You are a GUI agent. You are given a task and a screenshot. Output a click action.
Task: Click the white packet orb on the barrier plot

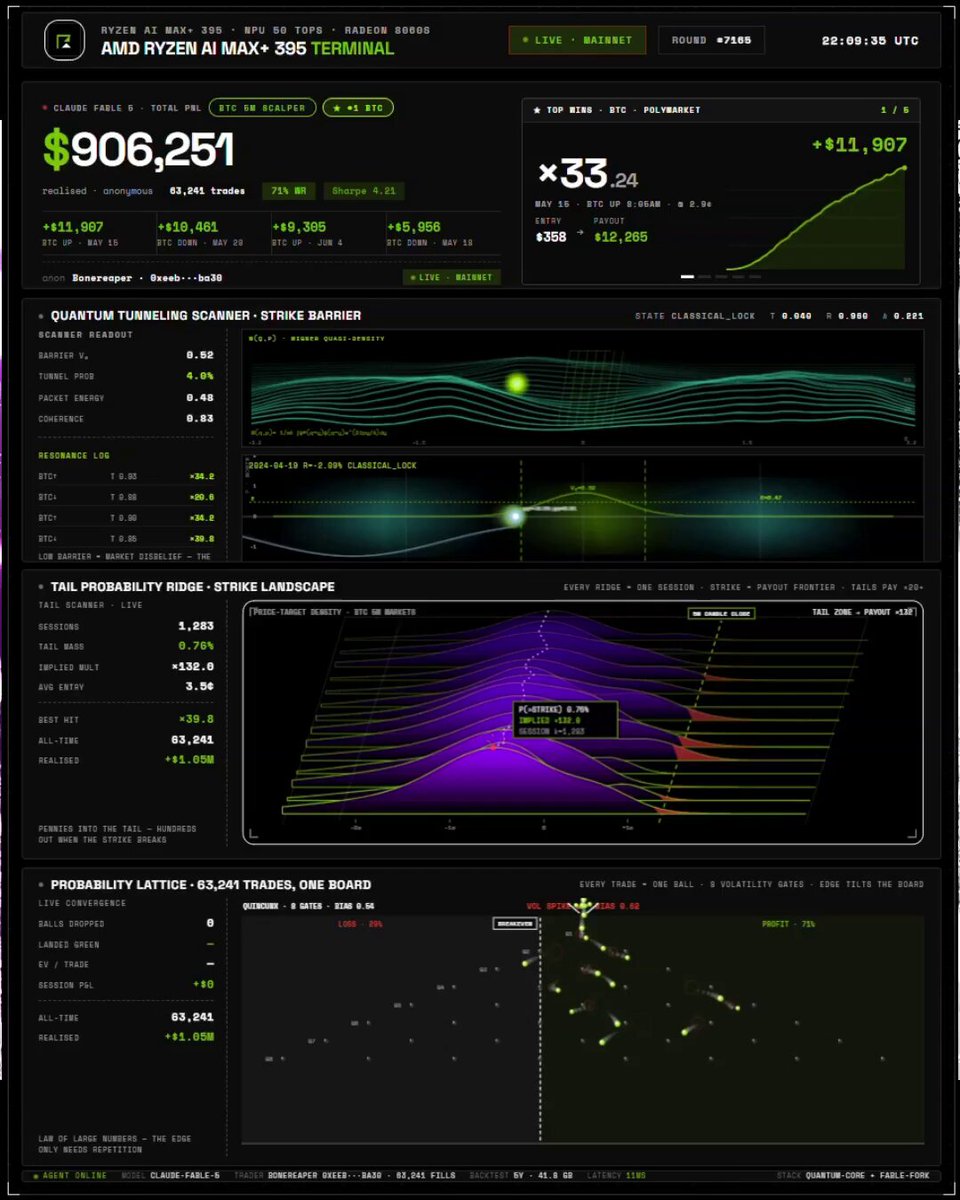(515, 516)
